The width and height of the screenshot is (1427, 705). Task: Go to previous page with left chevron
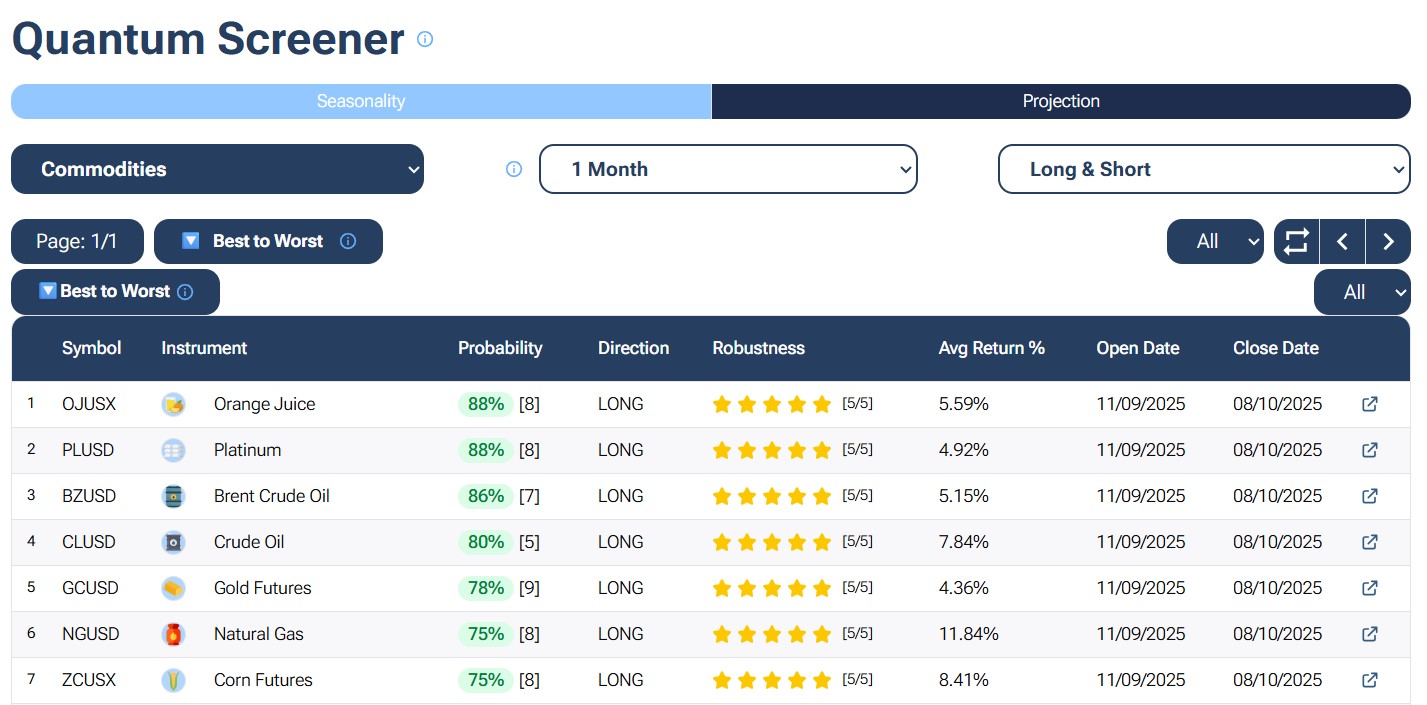tap(1342, 242)
